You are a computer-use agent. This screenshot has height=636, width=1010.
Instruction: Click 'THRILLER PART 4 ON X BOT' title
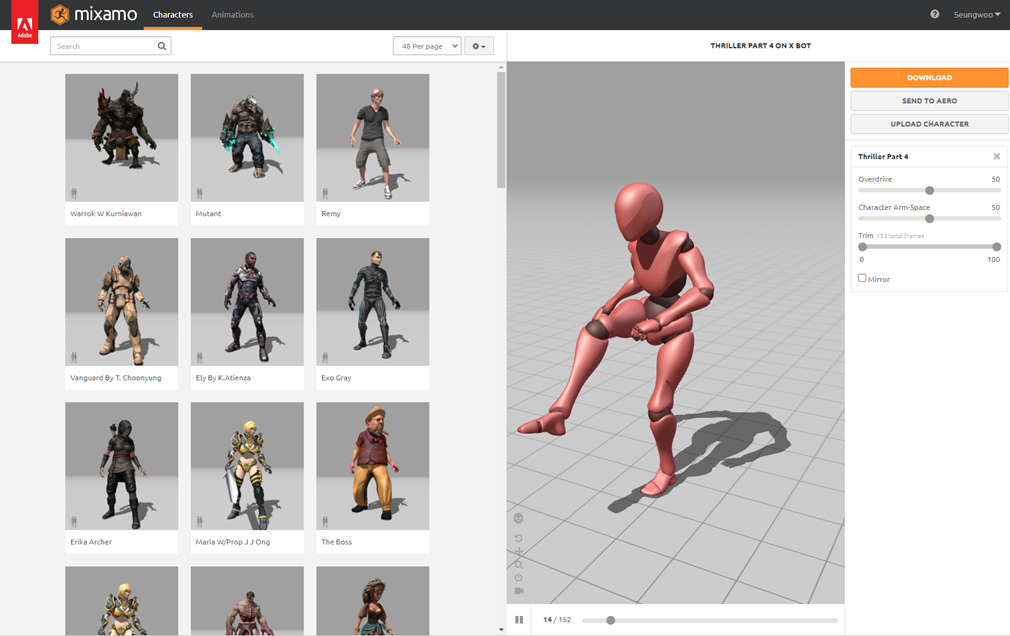point(761,46)
